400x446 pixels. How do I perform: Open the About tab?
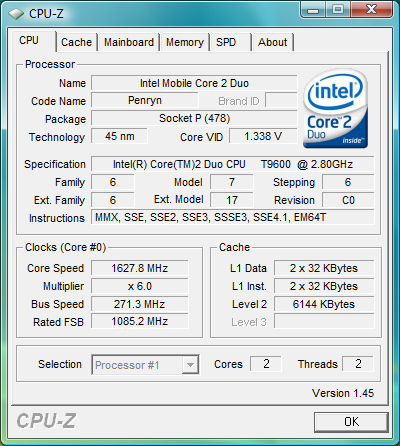pyautogui.click(x=273, y=42)
